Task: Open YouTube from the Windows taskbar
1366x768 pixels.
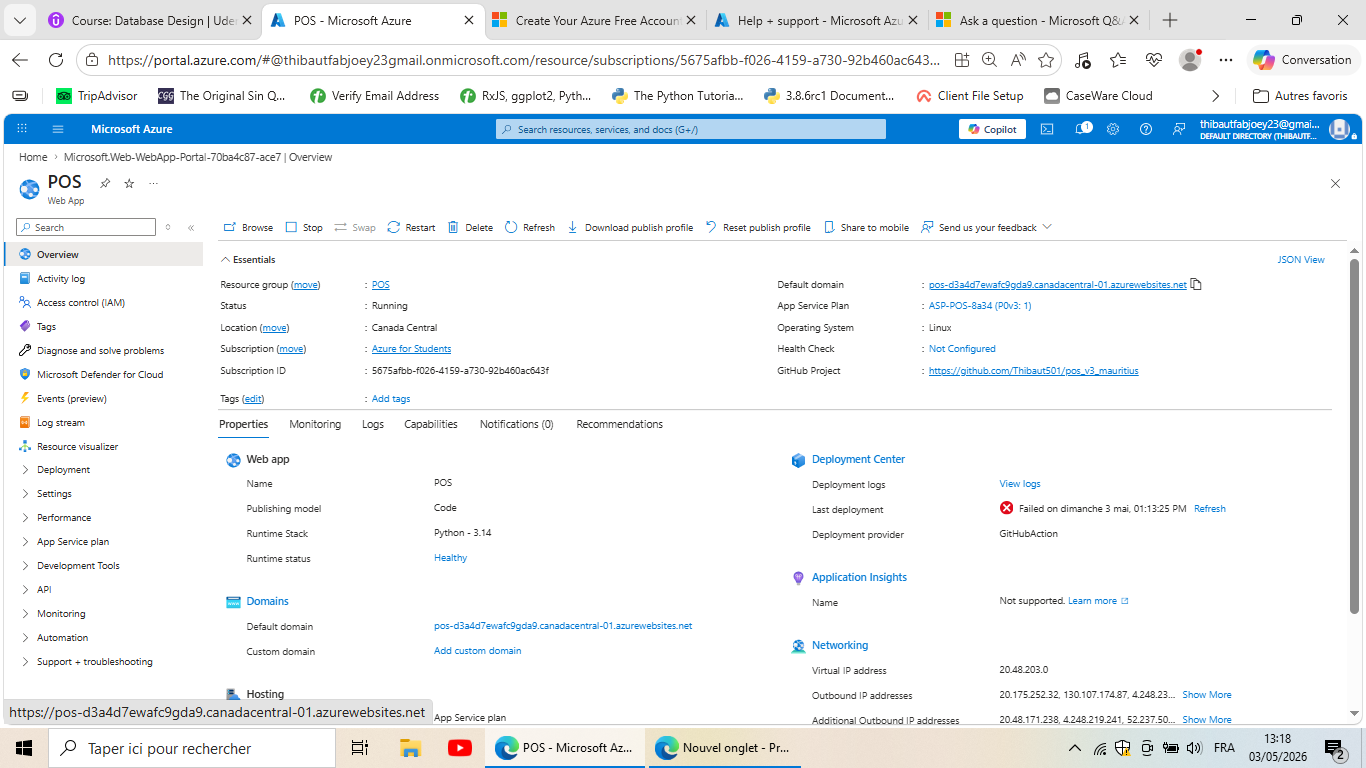Action: tap(460, 748)
